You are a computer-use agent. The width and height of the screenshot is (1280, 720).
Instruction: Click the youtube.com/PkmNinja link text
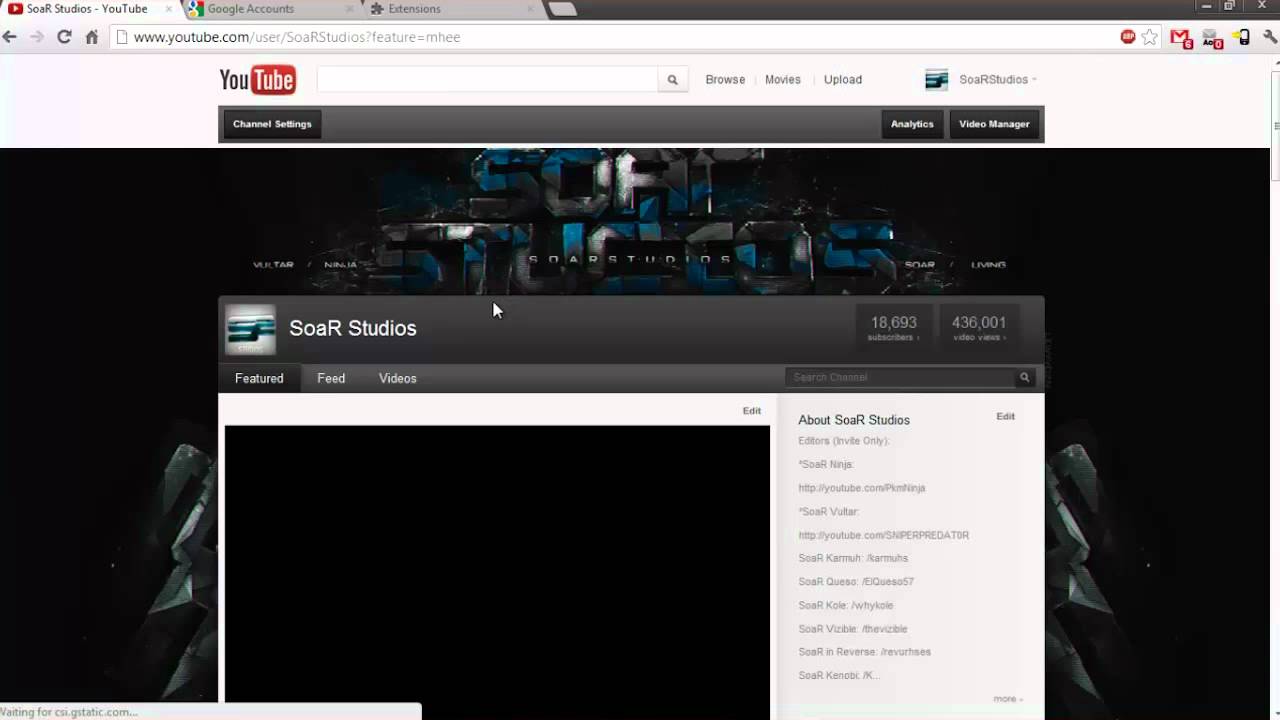tap(862, 488)
